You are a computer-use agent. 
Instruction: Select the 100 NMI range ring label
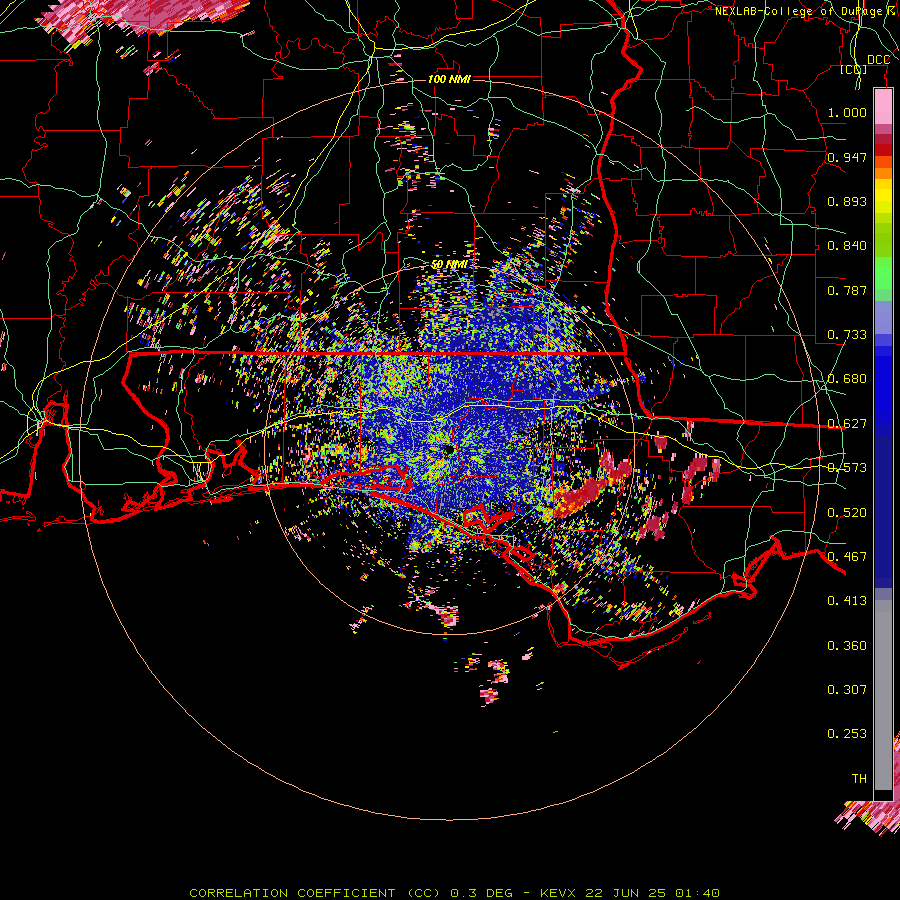[x=449, y=79]
